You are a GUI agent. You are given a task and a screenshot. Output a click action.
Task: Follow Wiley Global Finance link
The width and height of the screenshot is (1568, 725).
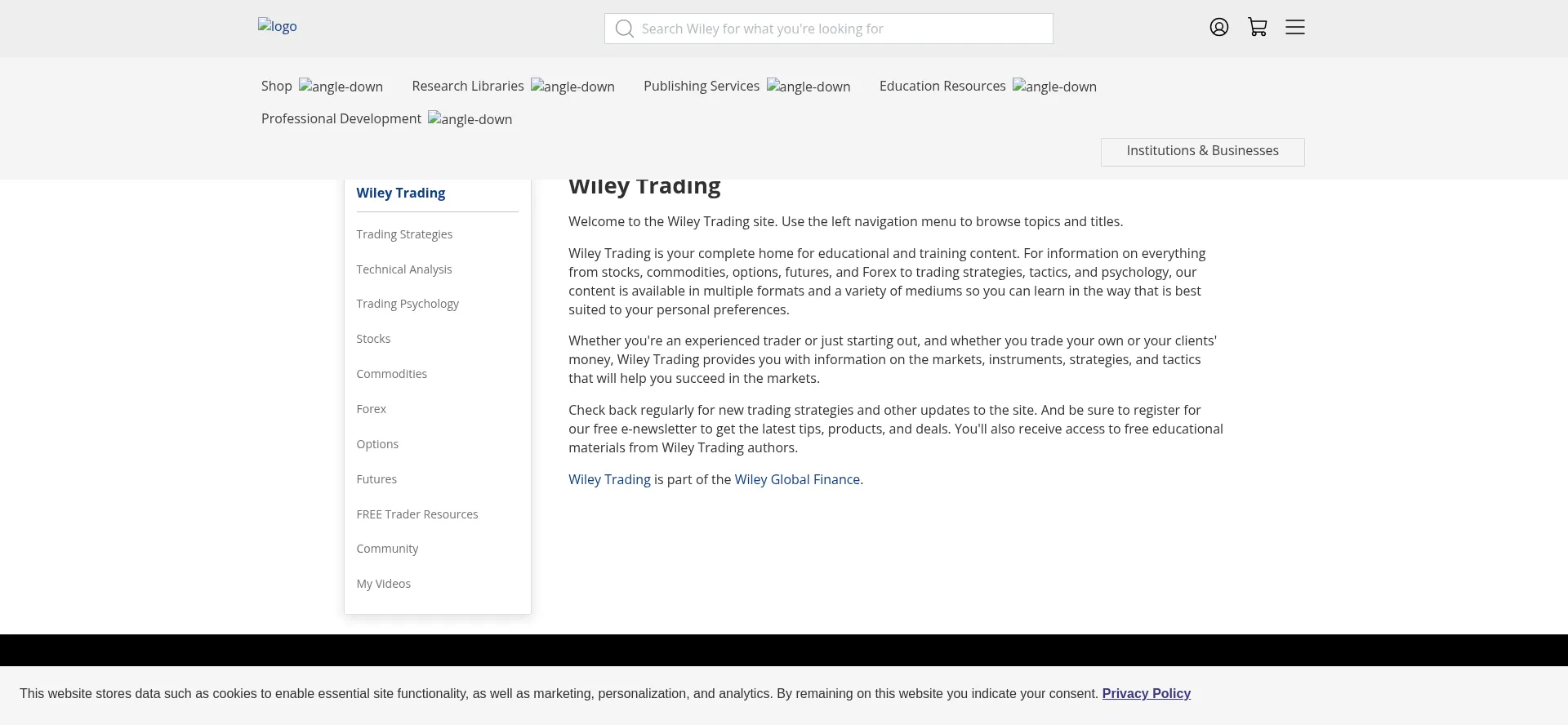(797, 480)
